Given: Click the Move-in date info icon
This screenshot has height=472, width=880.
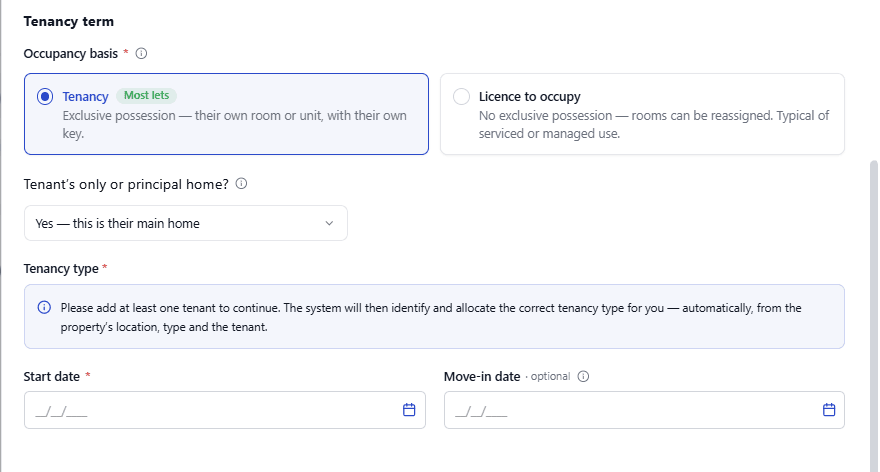Looking at the screenshot, I should [583, 377].
